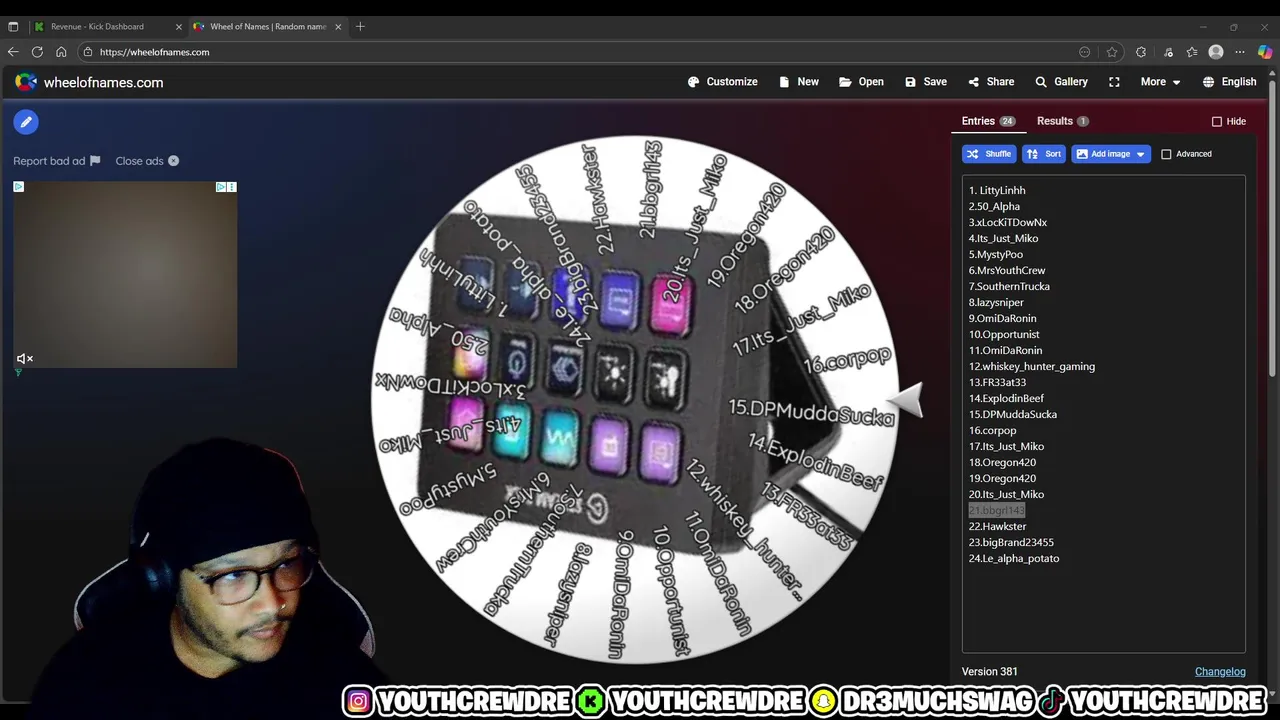
Task: Create a New wheel
Action: point(798,82)
